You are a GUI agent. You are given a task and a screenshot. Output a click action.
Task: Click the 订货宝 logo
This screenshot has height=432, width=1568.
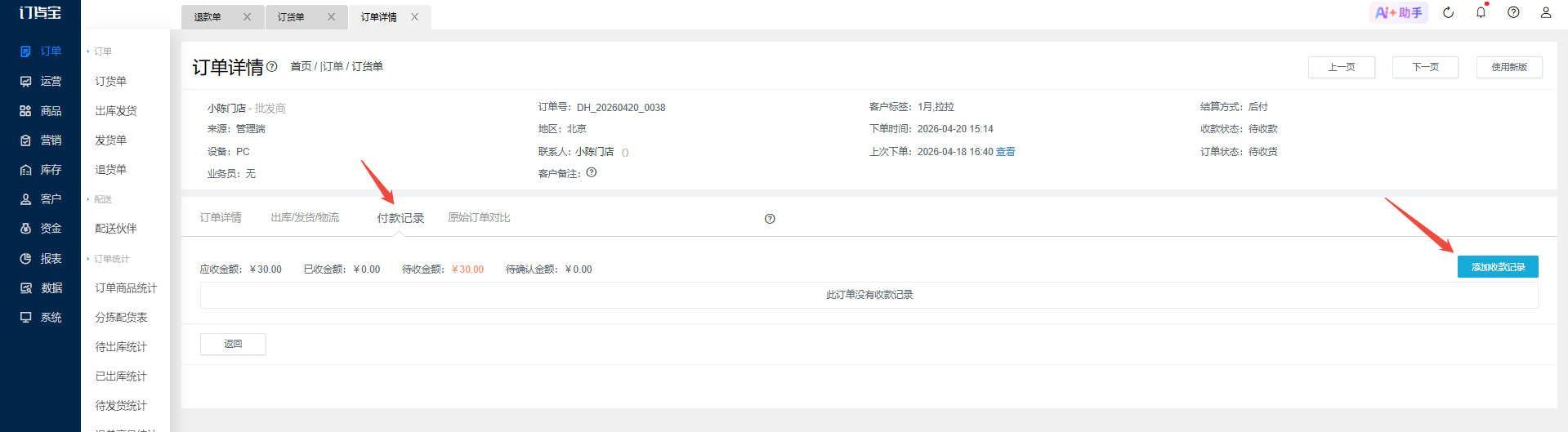(x=40, y=13)
